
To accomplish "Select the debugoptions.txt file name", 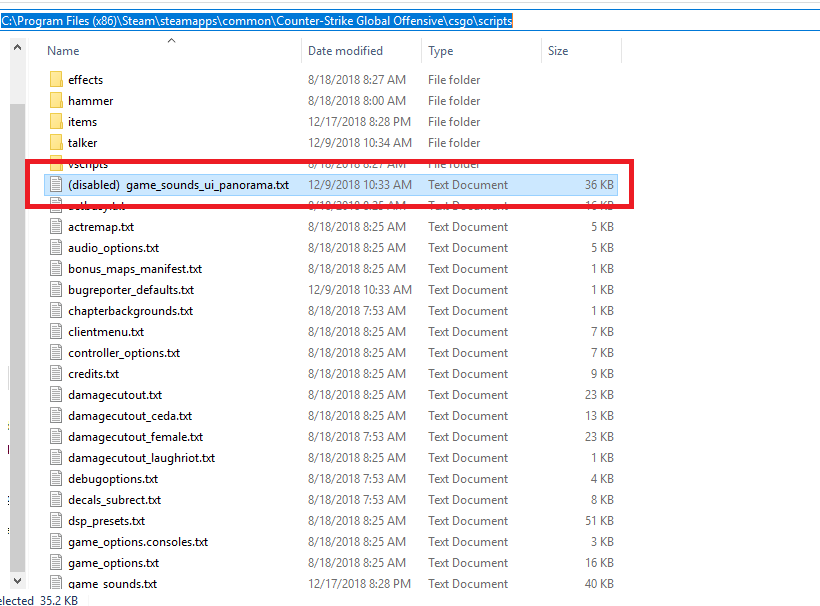I will coord(113,479).
